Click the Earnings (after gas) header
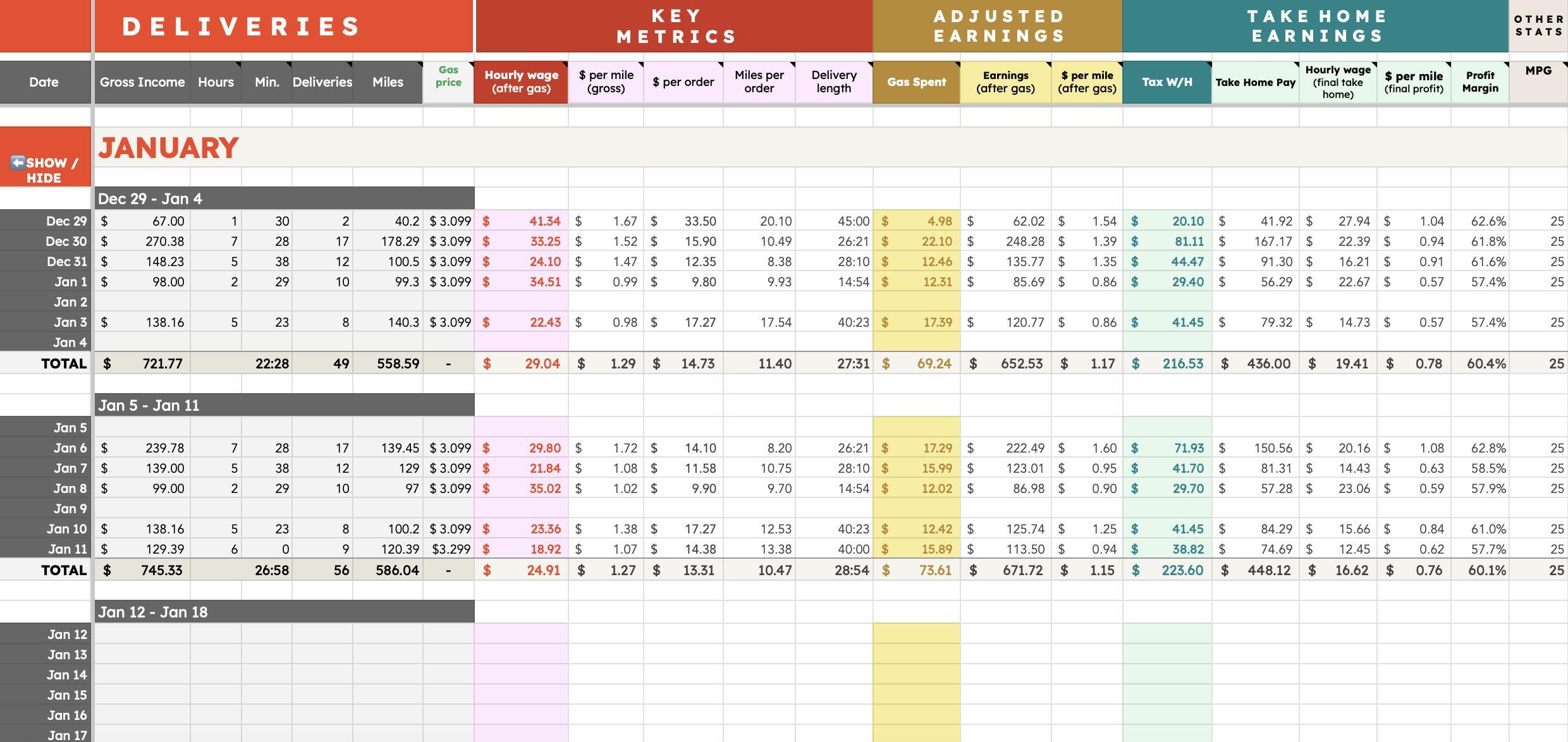Image resolution: width=1568 pixels, height=742 pixels. pos(1005,82)
